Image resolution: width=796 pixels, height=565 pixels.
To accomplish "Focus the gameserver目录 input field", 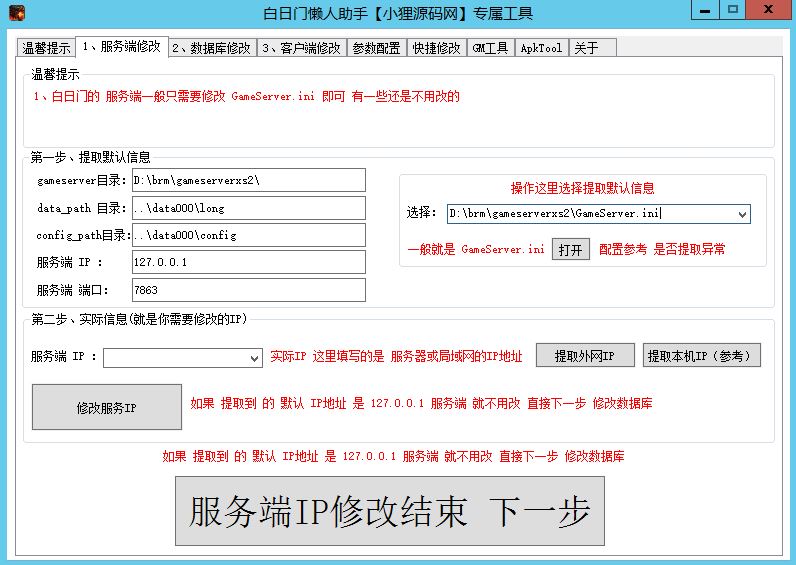I will point(248,180).
